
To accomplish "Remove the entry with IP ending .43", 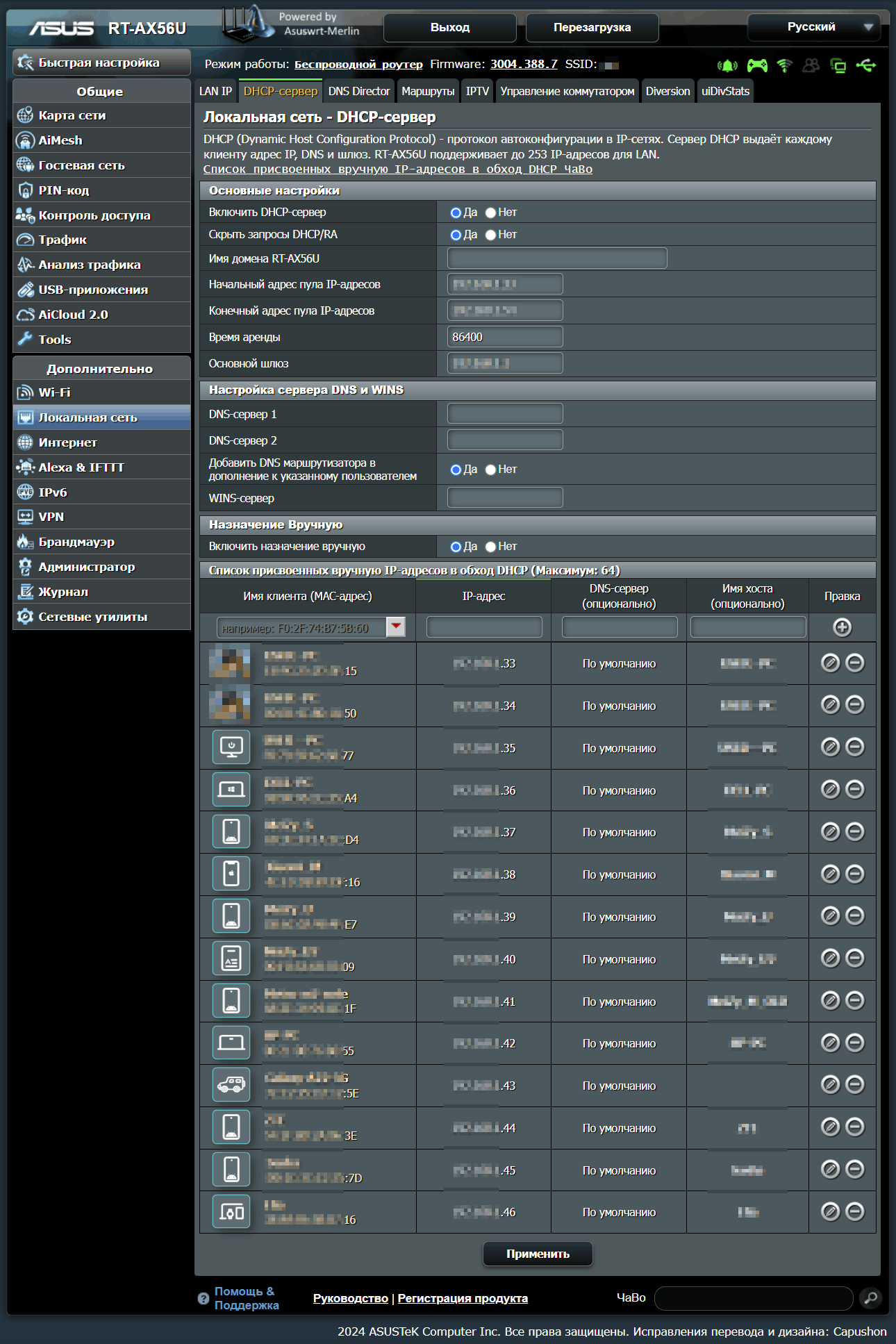I will [855, 1084].
